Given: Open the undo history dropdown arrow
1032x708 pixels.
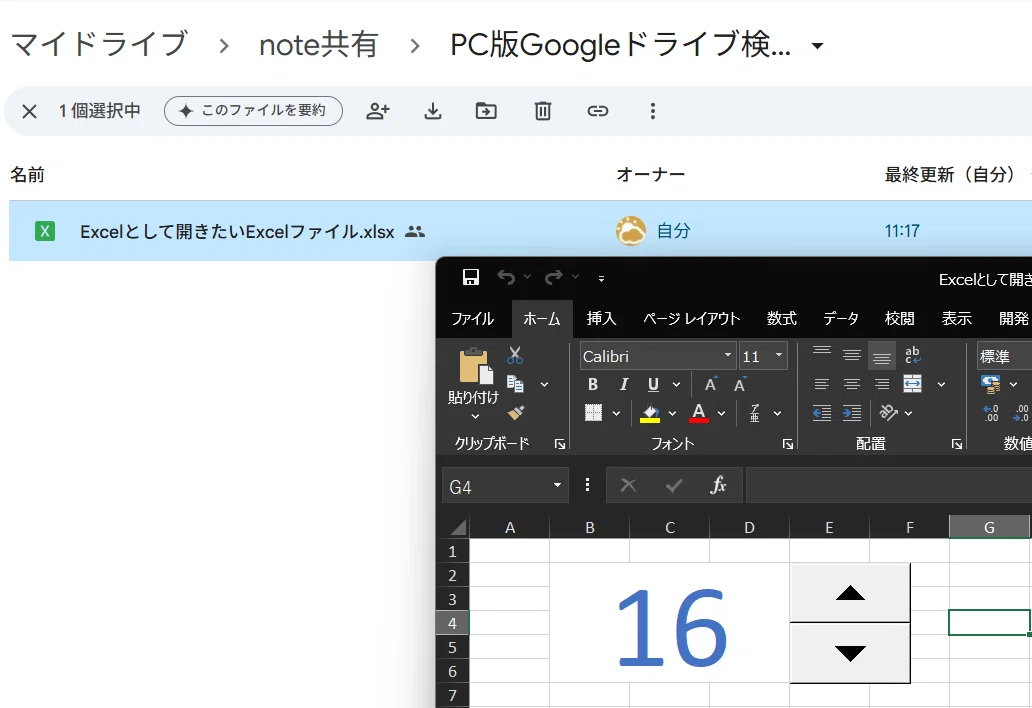Looking at the screenshot, I should tap(527, 277).
